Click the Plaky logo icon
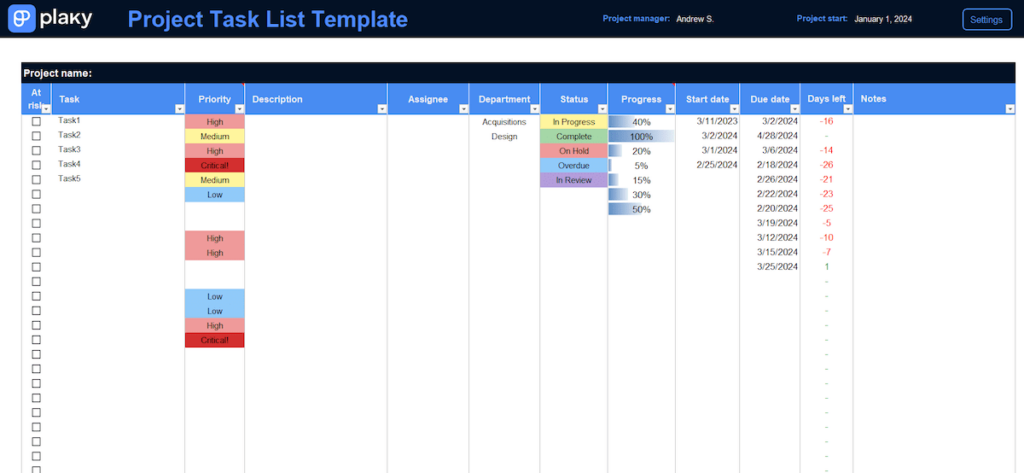 (21, 18)
